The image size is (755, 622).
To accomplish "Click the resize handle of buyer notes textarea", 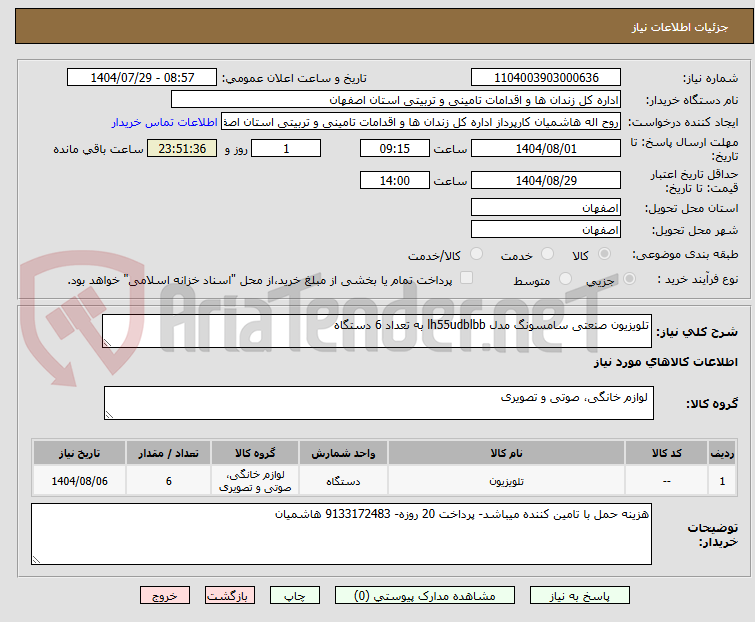I will [x=36, y=560].
